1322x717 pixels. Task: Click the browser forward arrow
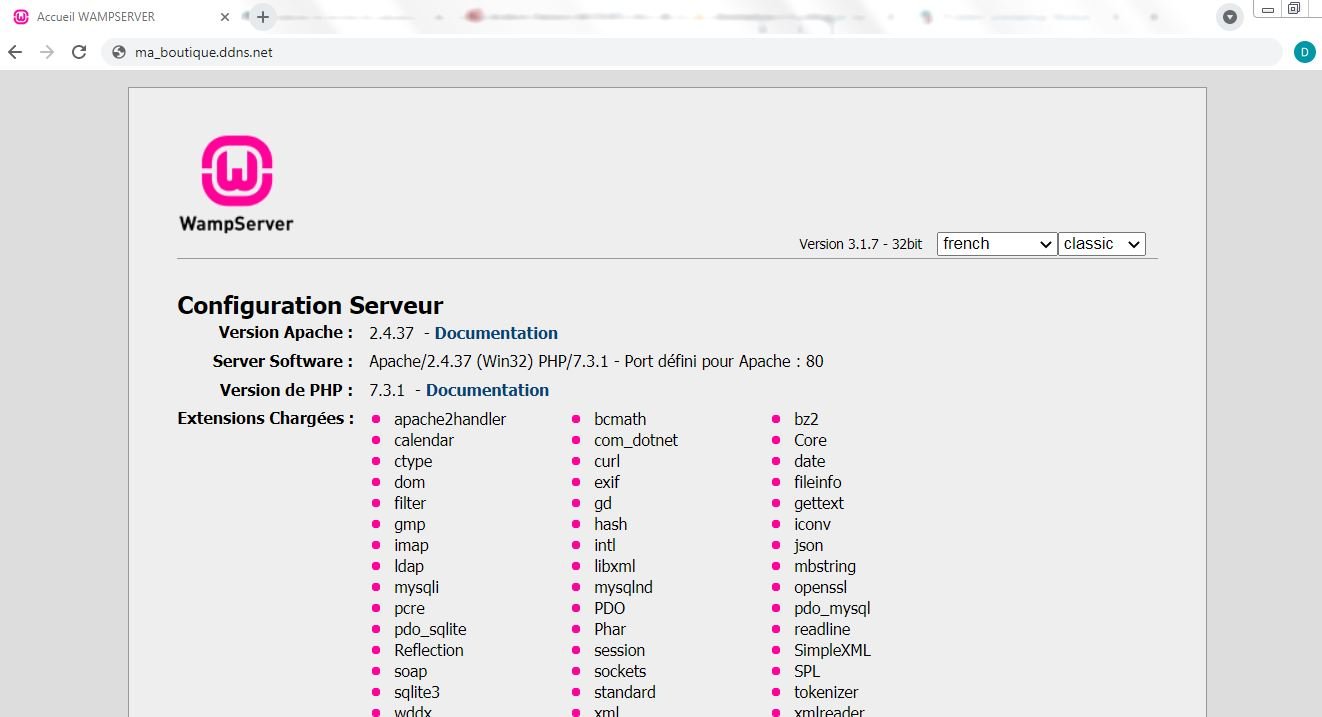point(47,52)
